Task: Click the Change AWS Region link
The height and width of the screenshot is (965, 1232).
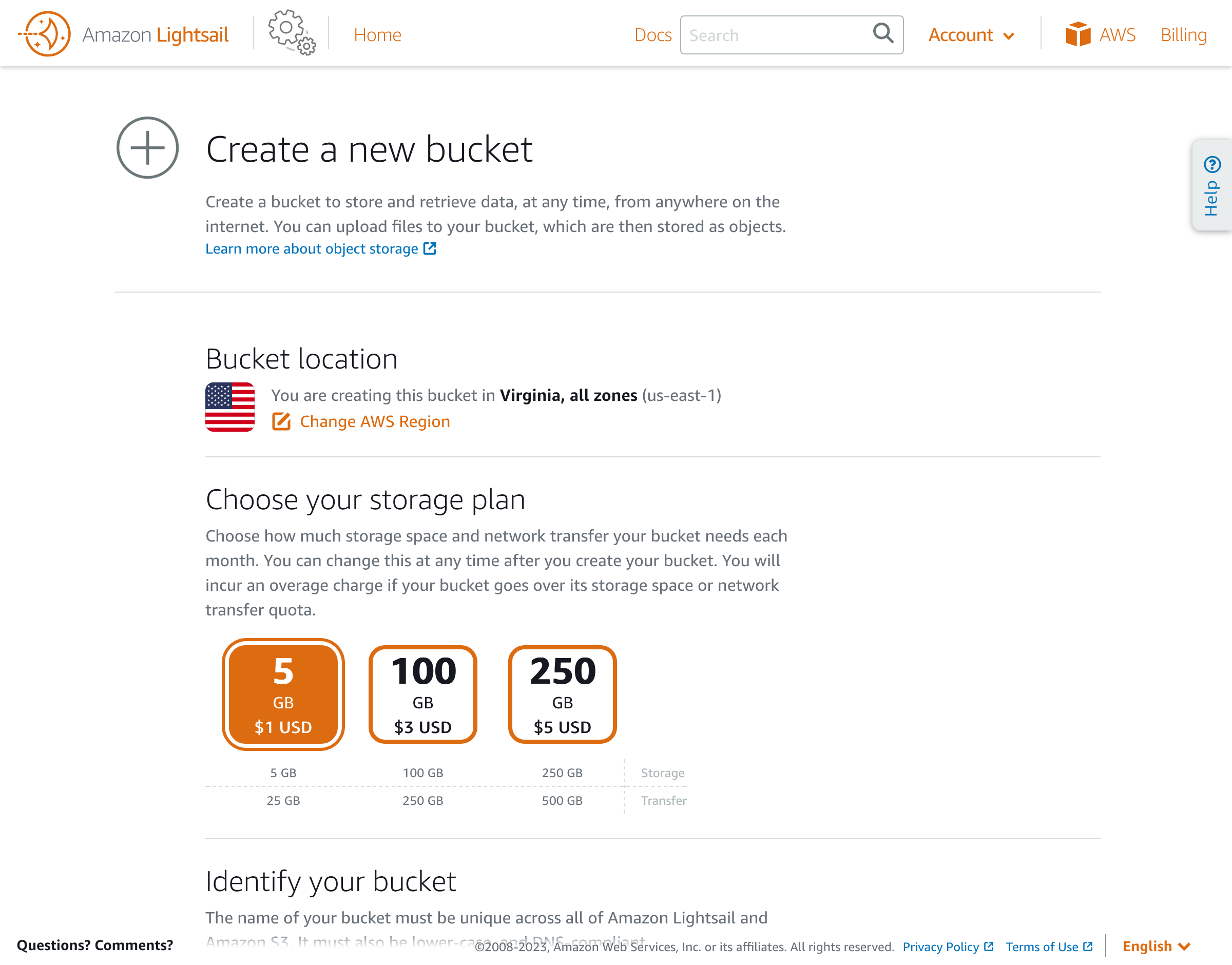Action: [x=375, y=421]
